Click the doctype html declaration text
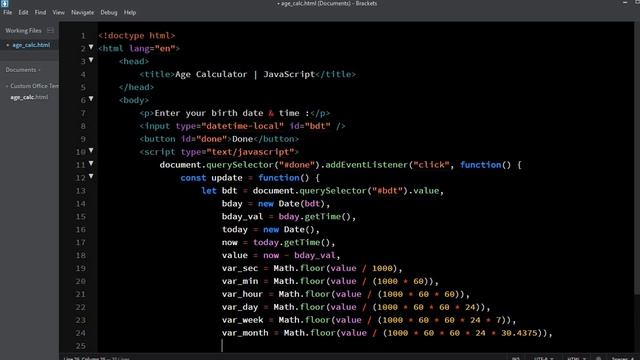This screenshot has height=360, width=640. [137, 36]
